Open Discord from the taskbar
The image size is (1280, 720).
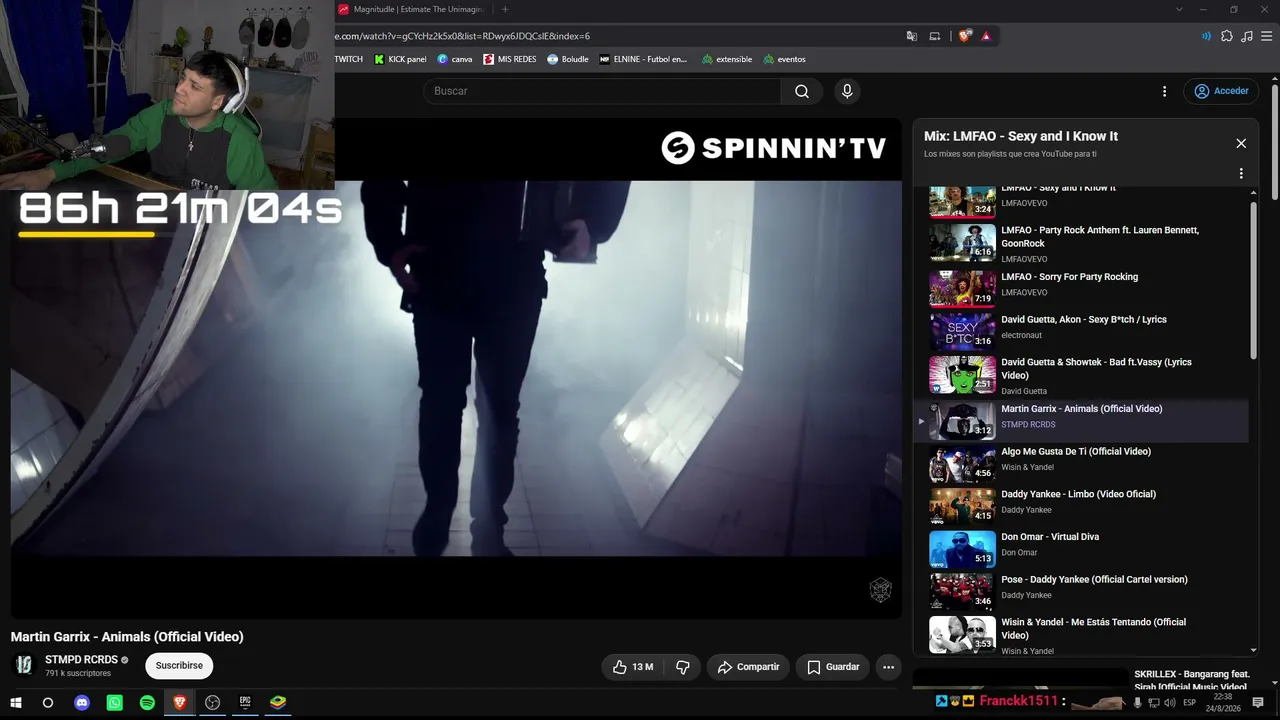pos(82,703)
